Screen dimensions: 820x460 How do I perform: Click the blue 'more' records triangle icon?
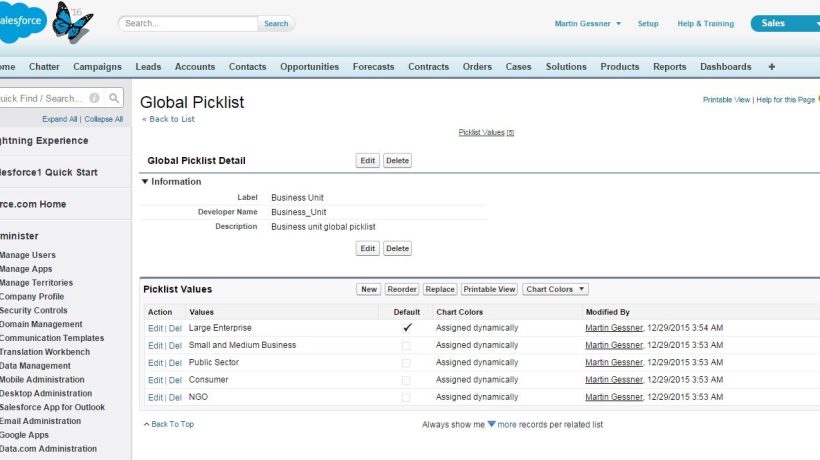point(491,424)
